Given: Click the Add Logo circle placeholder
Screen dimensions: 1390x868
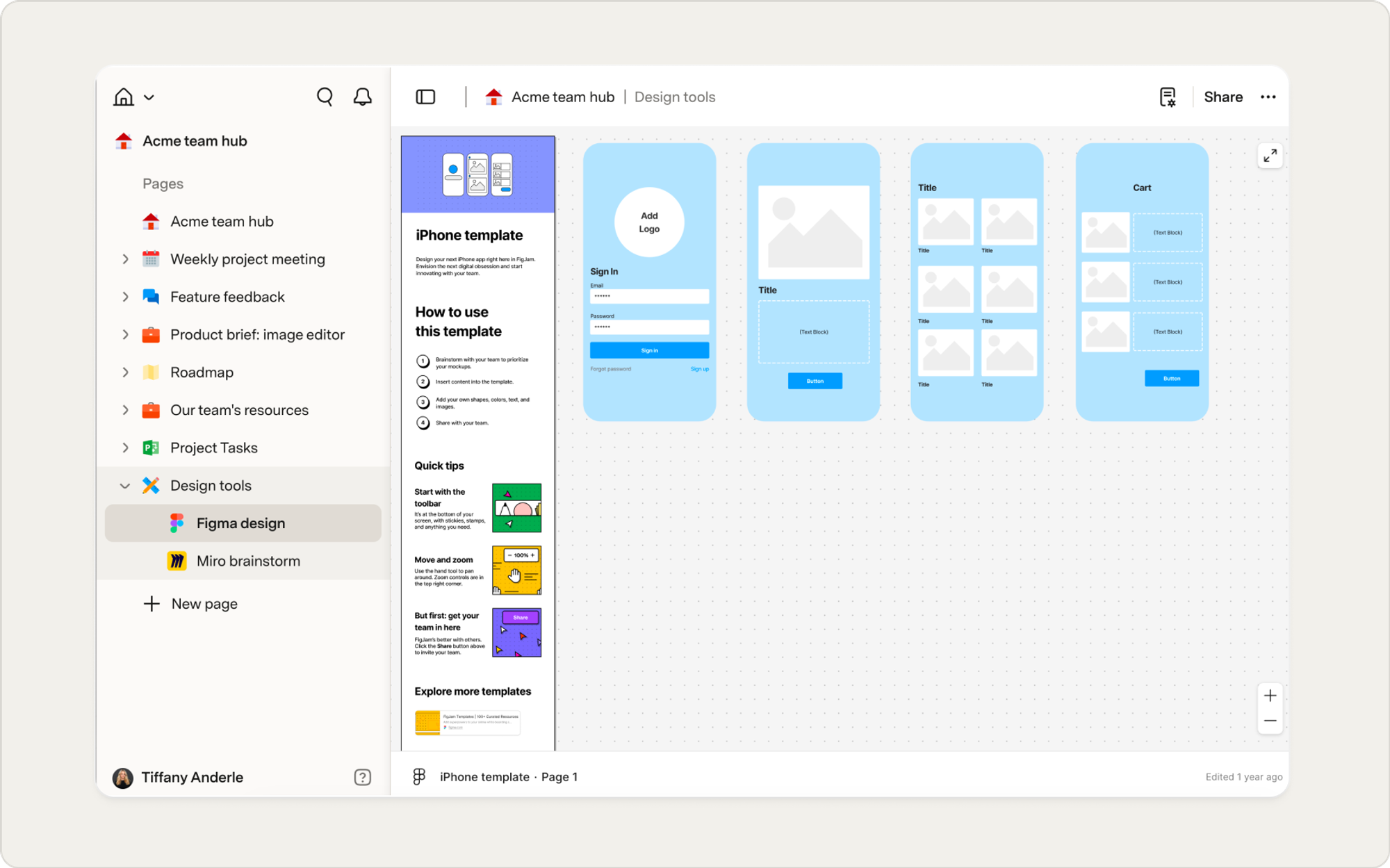Looking at the screenshot, I should 649,222.
